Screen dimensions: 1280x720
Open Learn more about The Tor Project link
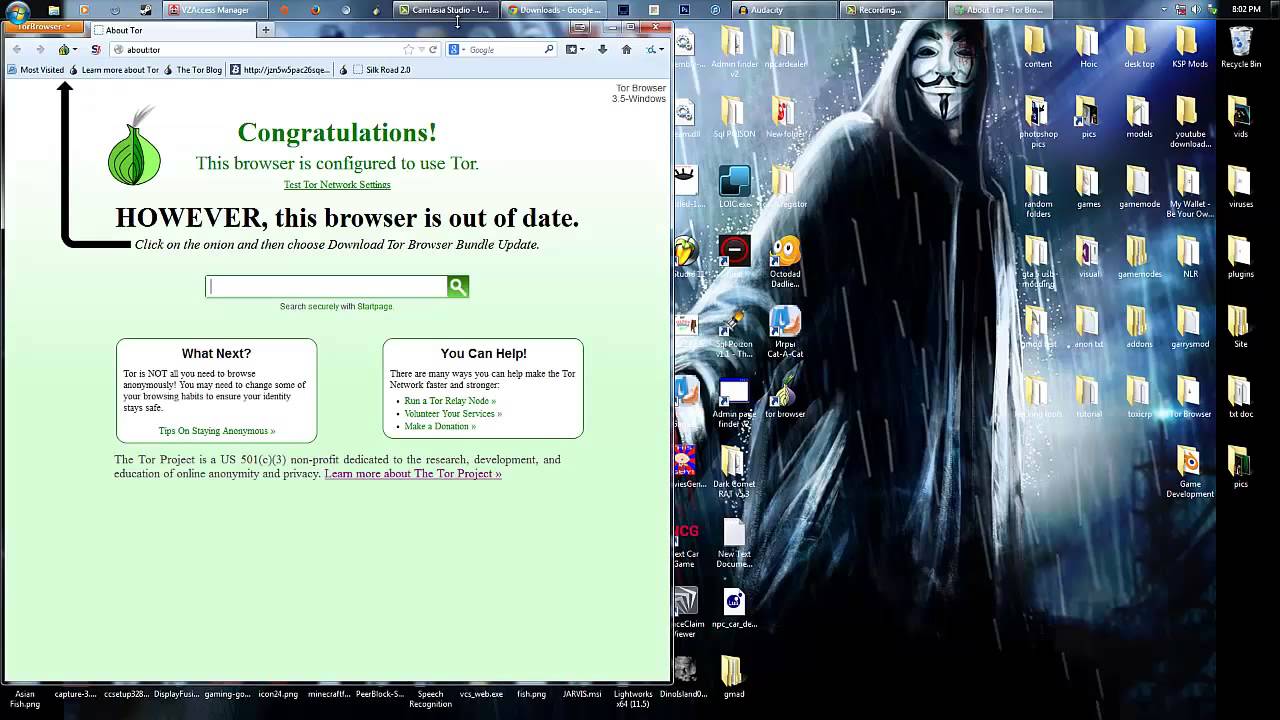[x=413, y=474]
